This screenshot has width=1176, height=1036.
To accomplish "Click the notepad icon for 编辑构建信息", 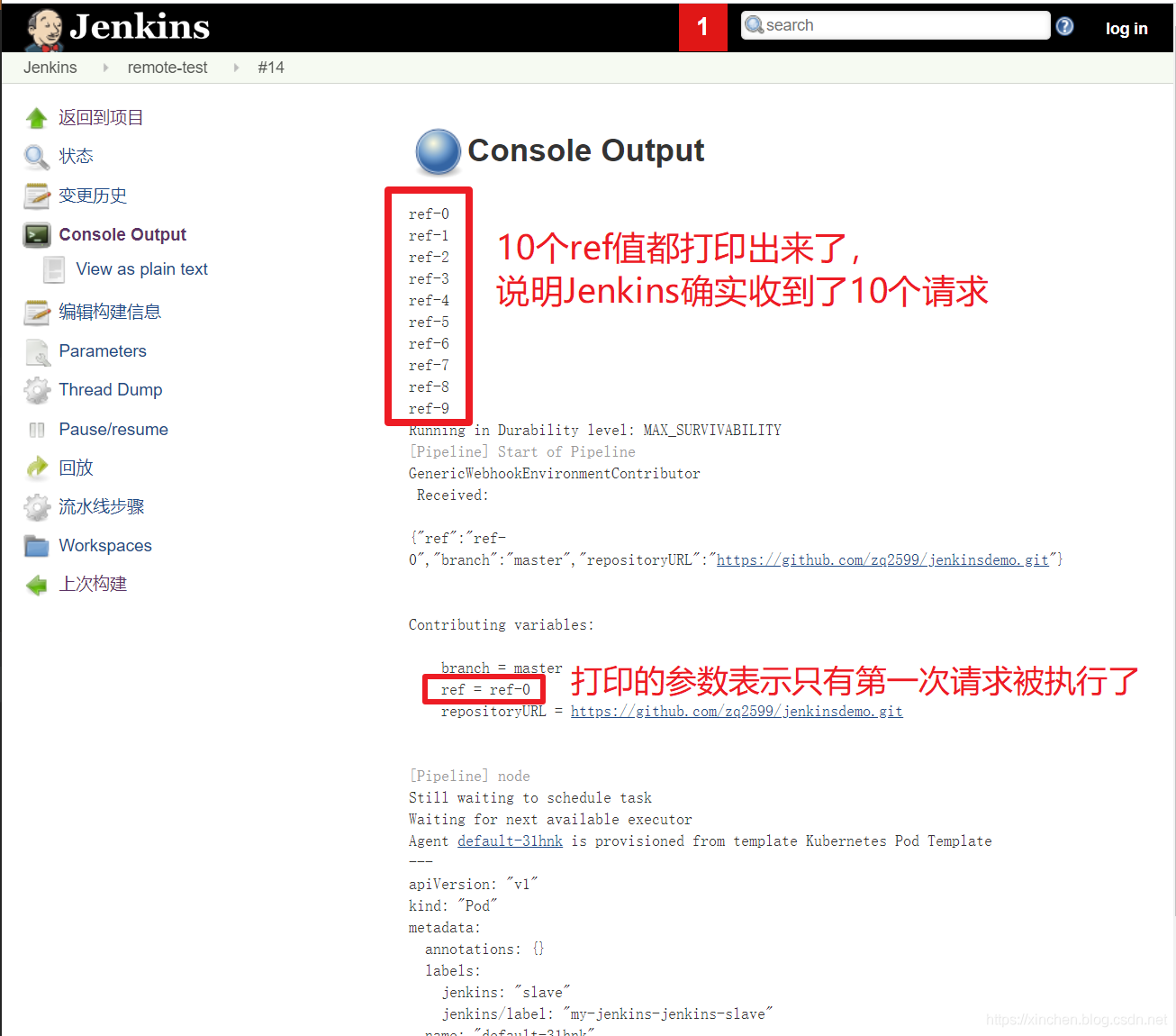I will click(37, 313).
